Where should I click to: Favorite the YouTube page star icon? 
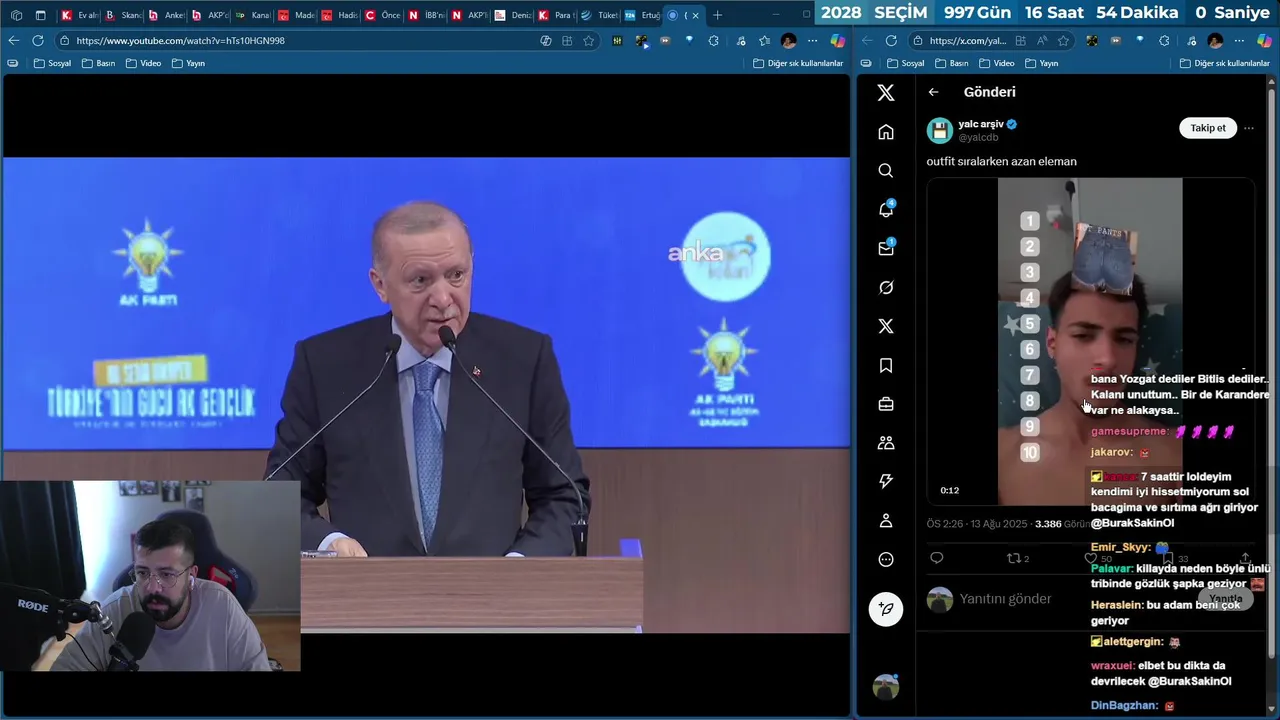(x=589, y=41)
